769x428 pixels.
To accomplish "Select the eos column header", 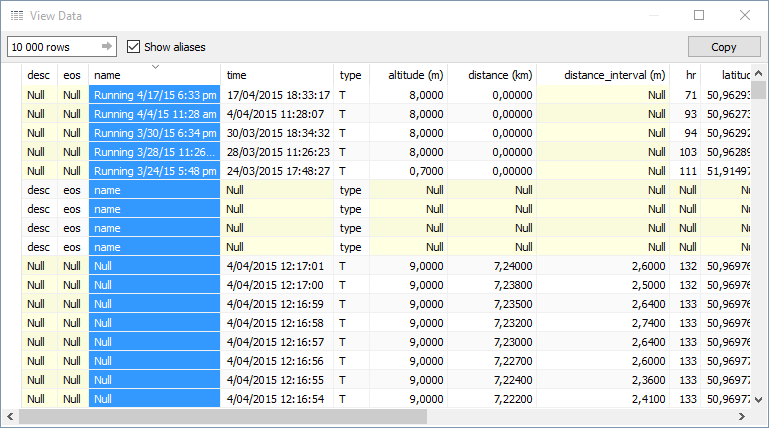I will pos(72,75).
